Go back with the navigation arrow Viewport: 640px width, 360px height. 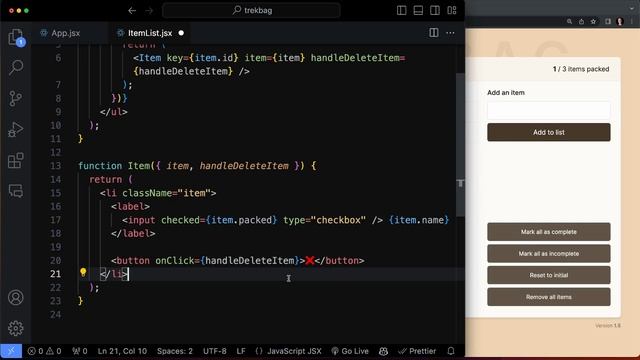[132, 11]
